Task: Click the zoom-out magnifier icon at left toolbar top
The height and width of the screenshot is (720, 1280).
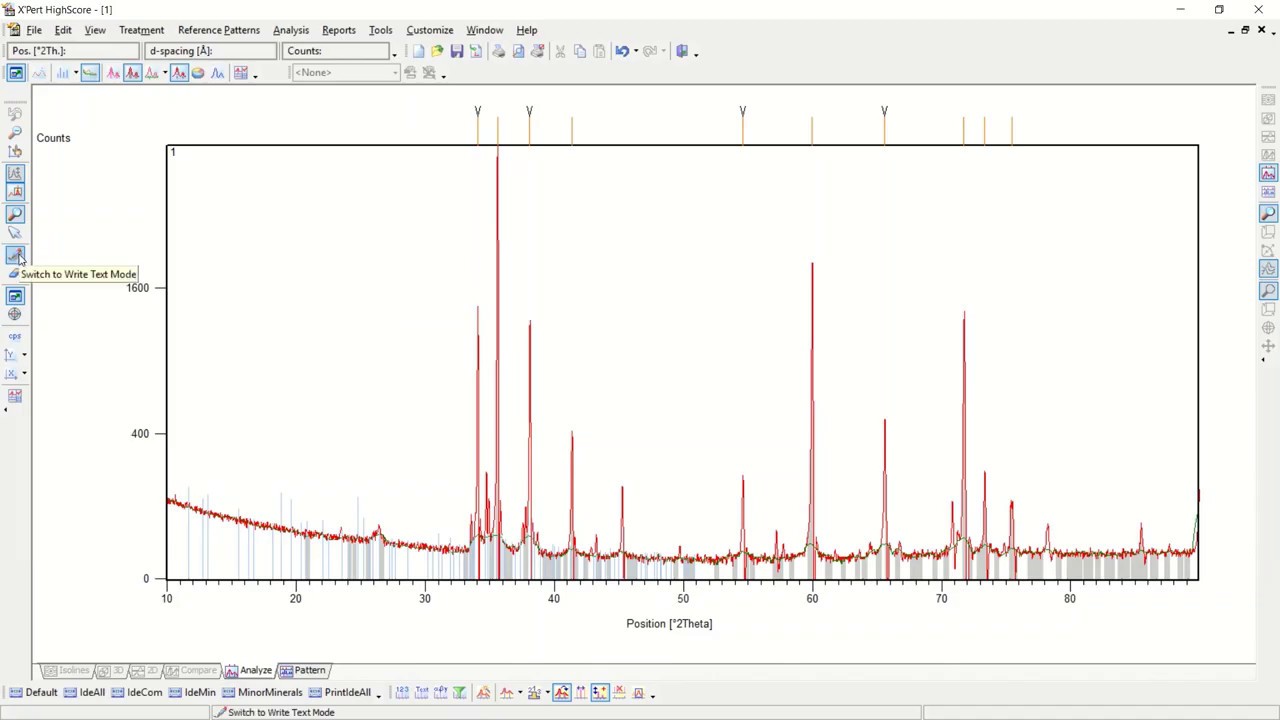Action: pos(15,132)
